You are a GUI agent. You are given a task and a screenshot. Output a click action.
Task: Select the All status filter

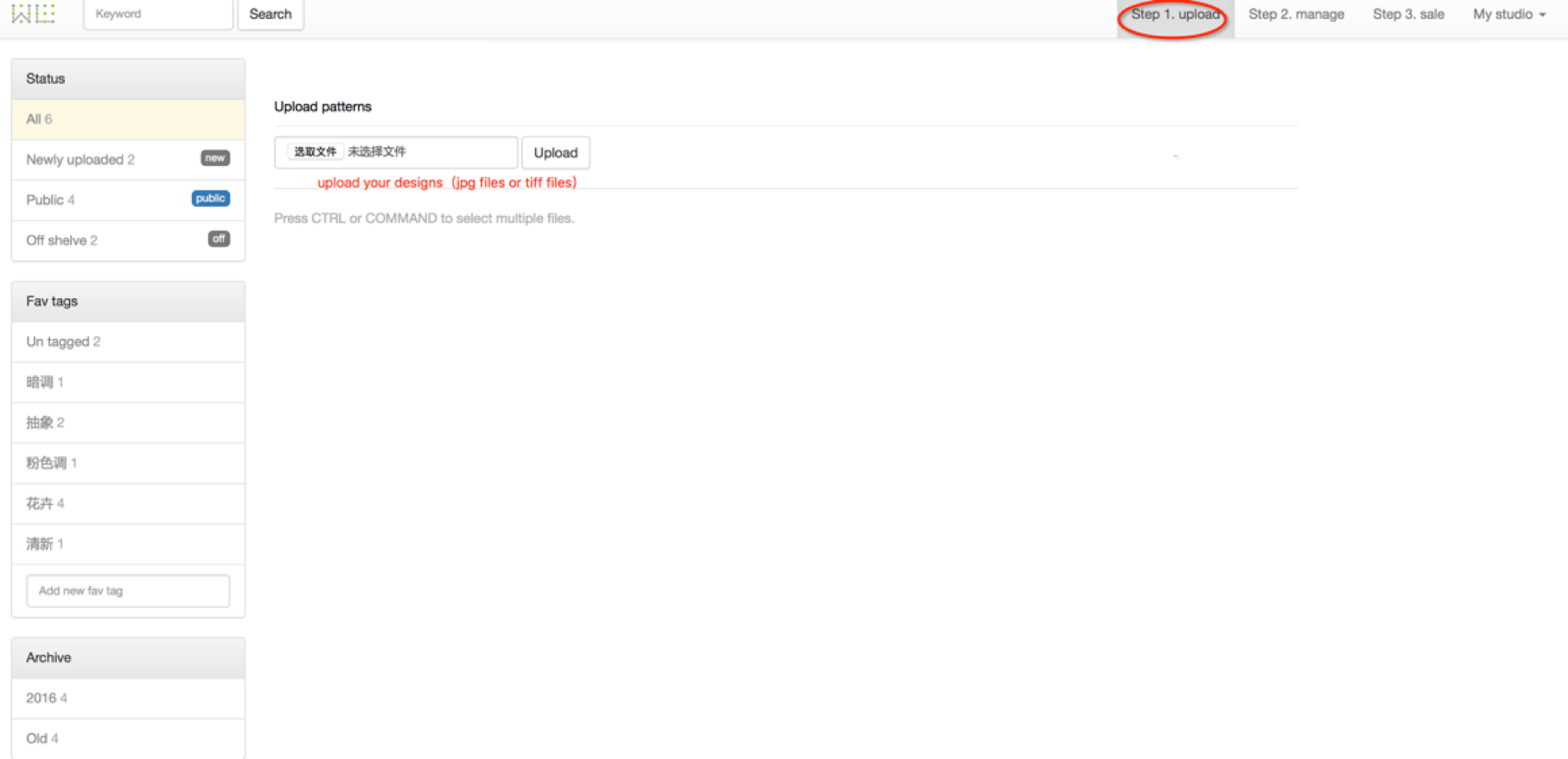pos(39,119)
